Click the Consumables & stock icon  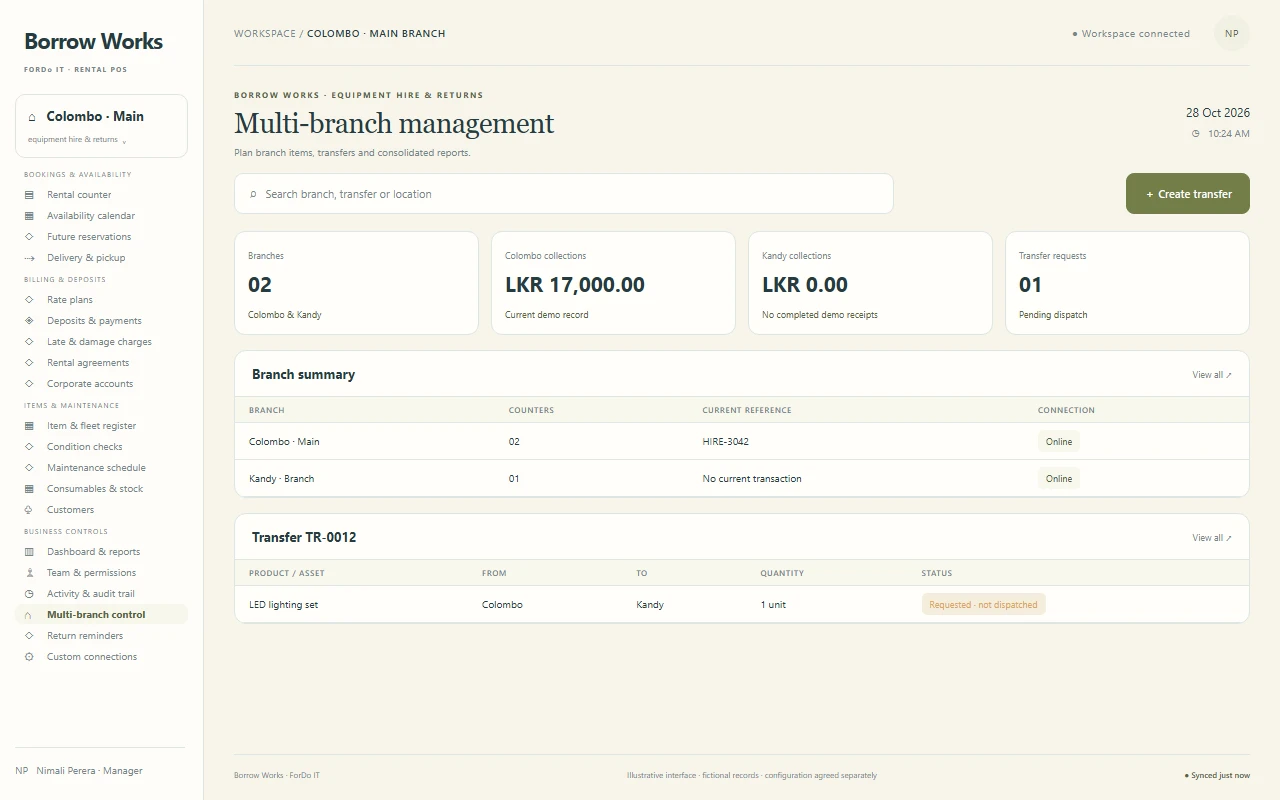tap(29, 489)
